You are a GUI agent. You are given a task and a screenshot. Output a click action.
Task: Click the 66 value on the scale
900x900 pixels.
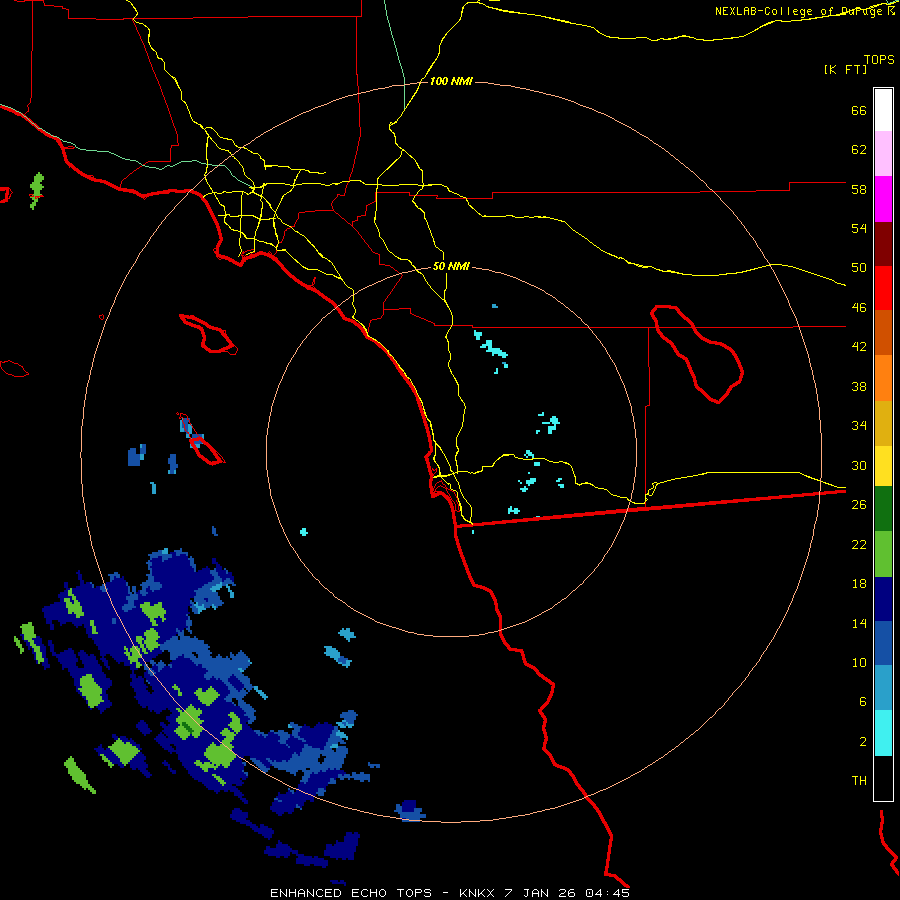tap(859, 110)
